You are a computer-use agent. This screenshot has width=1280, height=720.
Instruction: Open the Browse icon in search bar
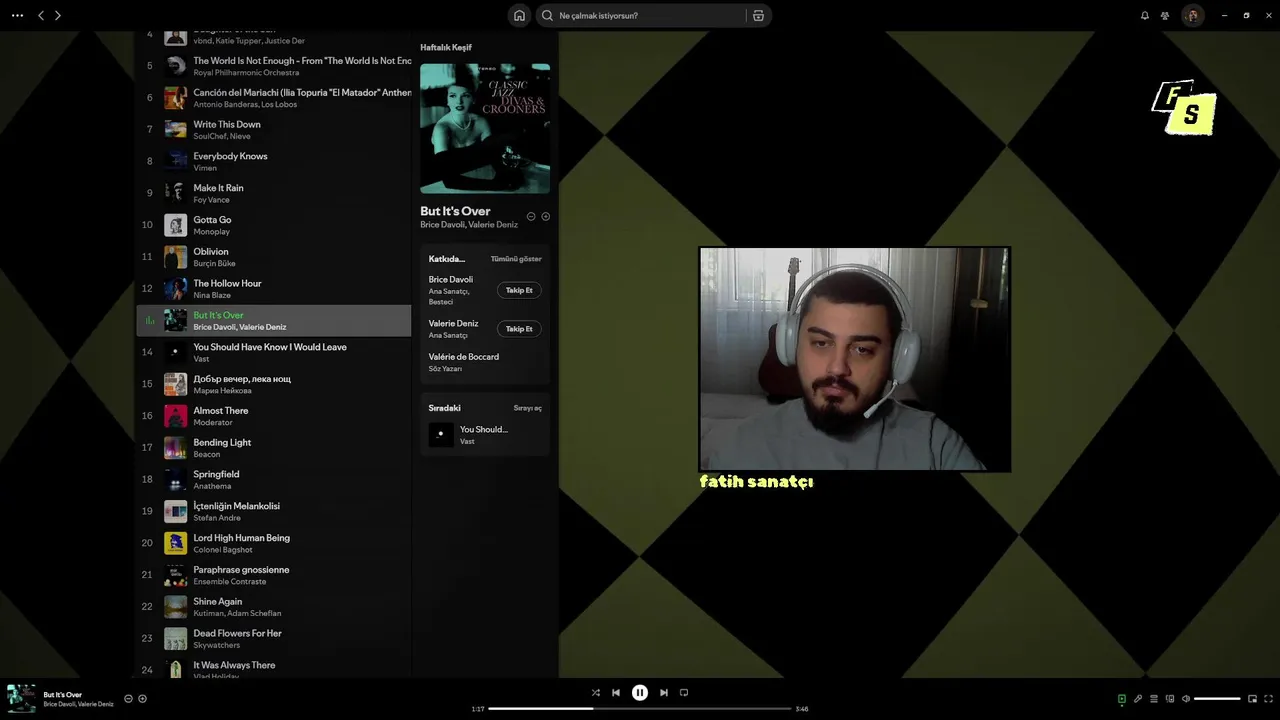(758, 15)
